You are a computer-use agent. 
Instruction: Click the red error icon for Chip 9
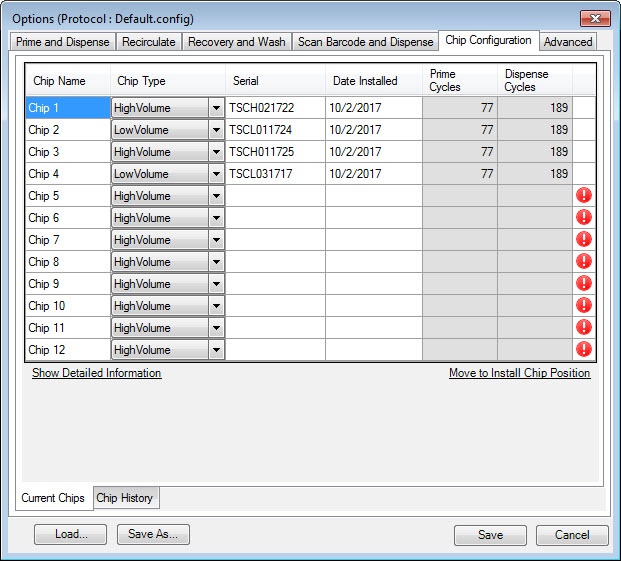coord(584,284)
